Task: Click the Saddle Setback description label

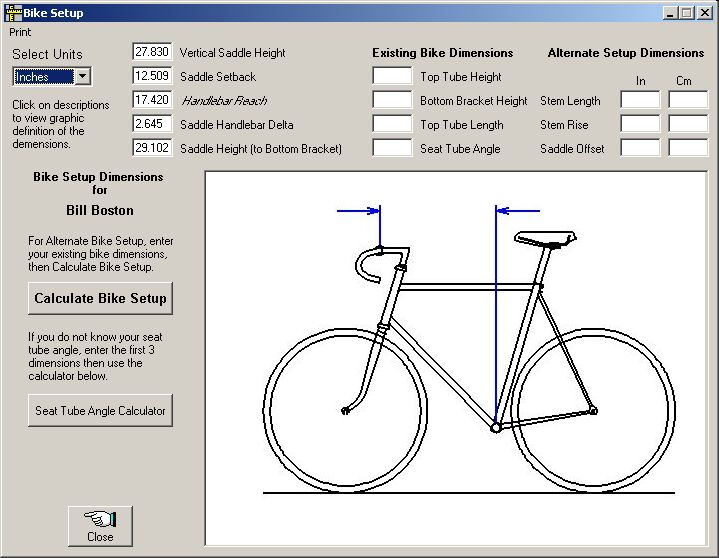Action: click(218, 77)
